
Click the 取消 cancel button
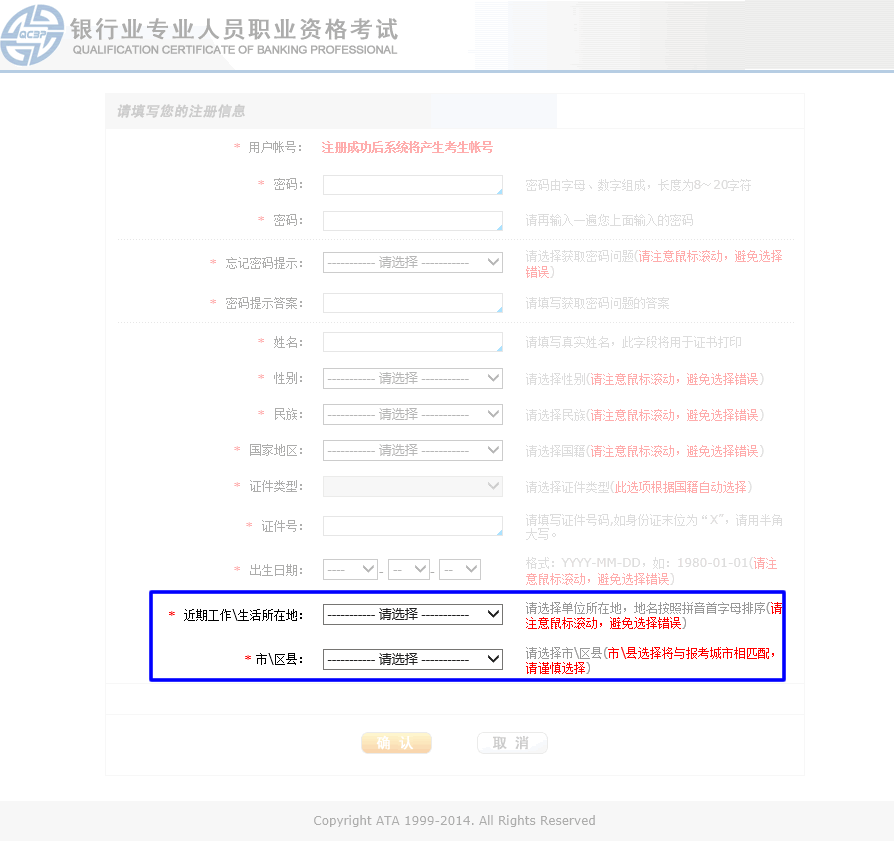click(511, 742)
